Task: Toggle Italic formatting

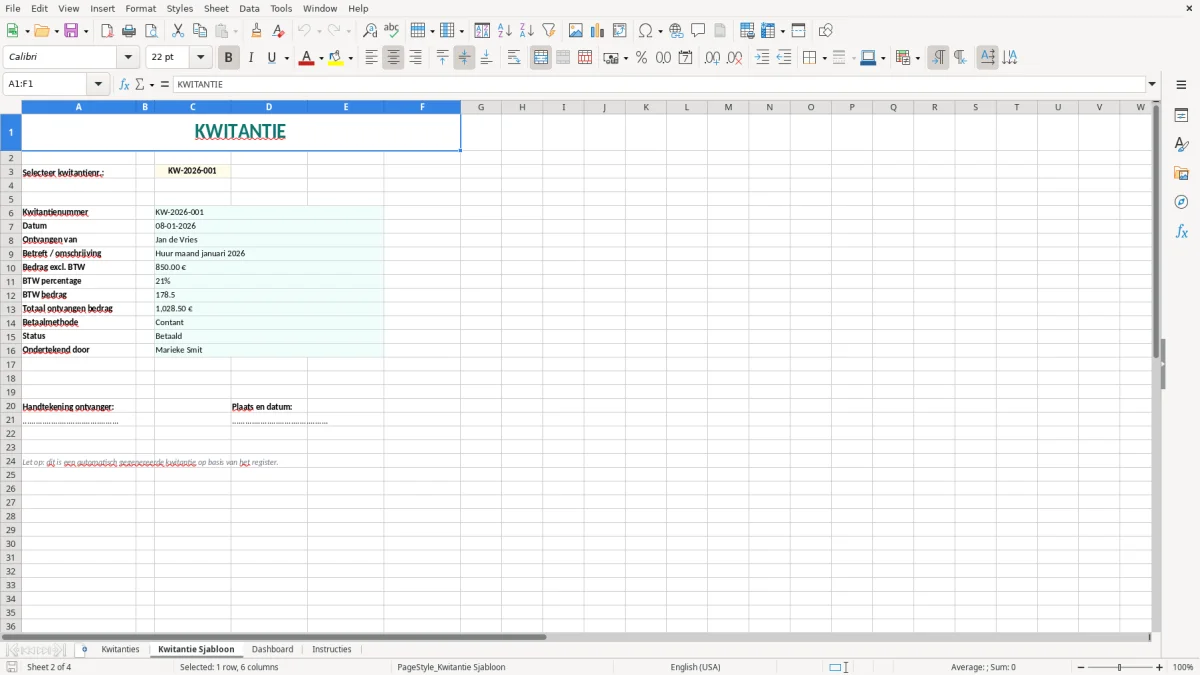Action: click(251, 58)
